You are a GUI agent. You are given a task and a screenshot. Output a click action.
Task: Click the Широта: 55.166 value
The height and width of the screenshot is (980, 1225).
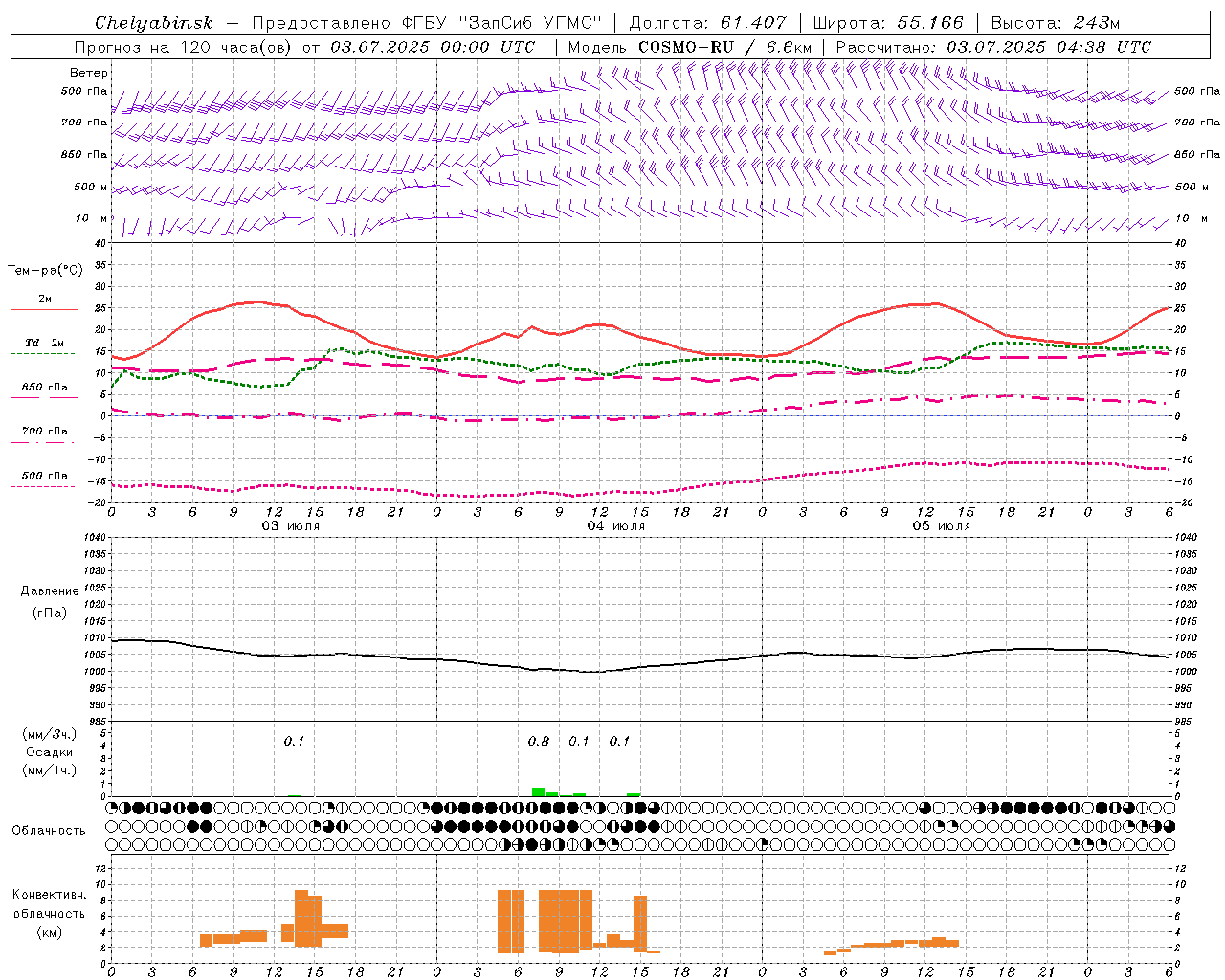(887, 23)
